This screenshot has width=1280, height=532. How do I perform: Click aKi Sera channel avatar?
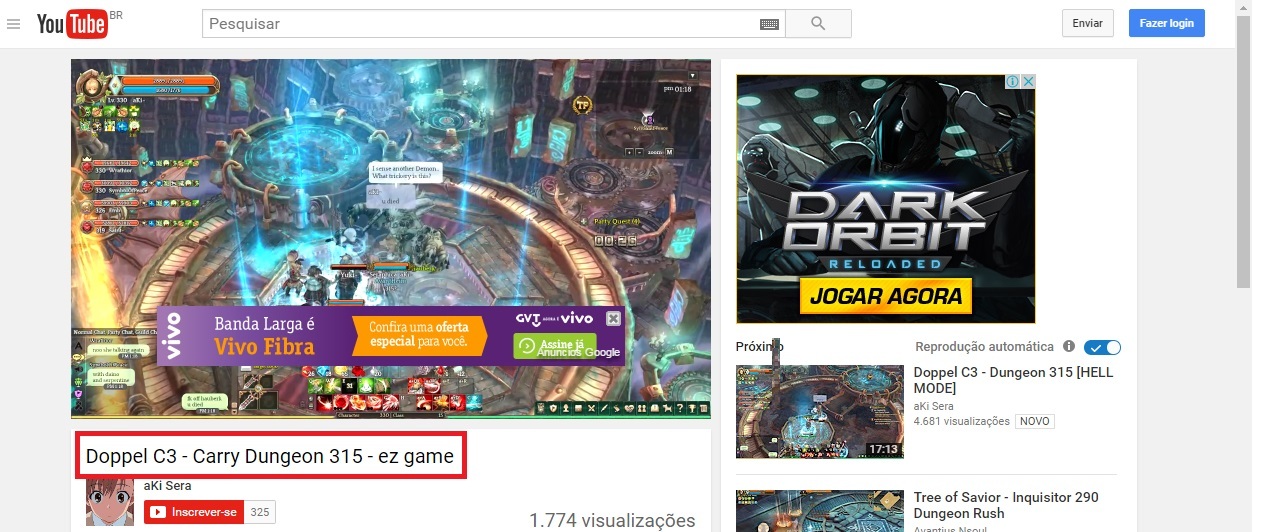coord(110,501)
